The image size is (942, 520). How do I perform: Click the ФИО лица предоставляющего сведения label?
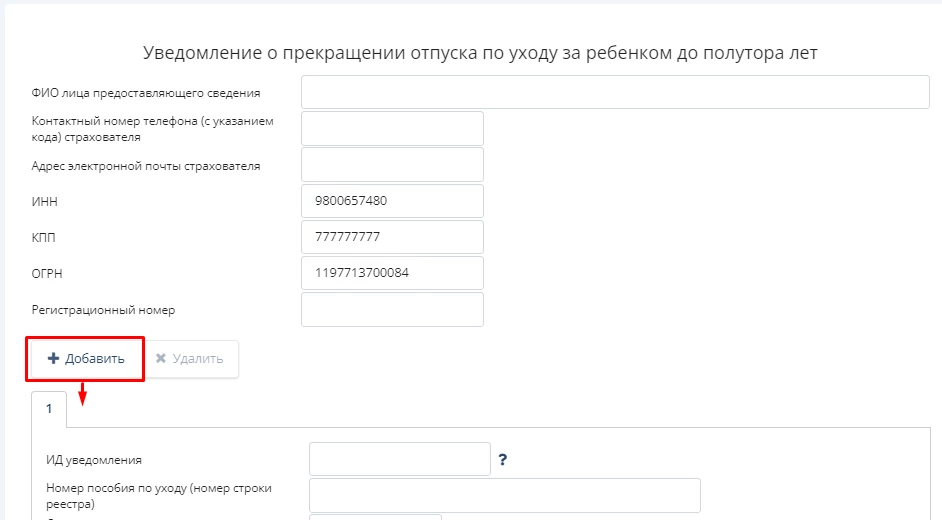pyautogui.click(x=146, y=93)
